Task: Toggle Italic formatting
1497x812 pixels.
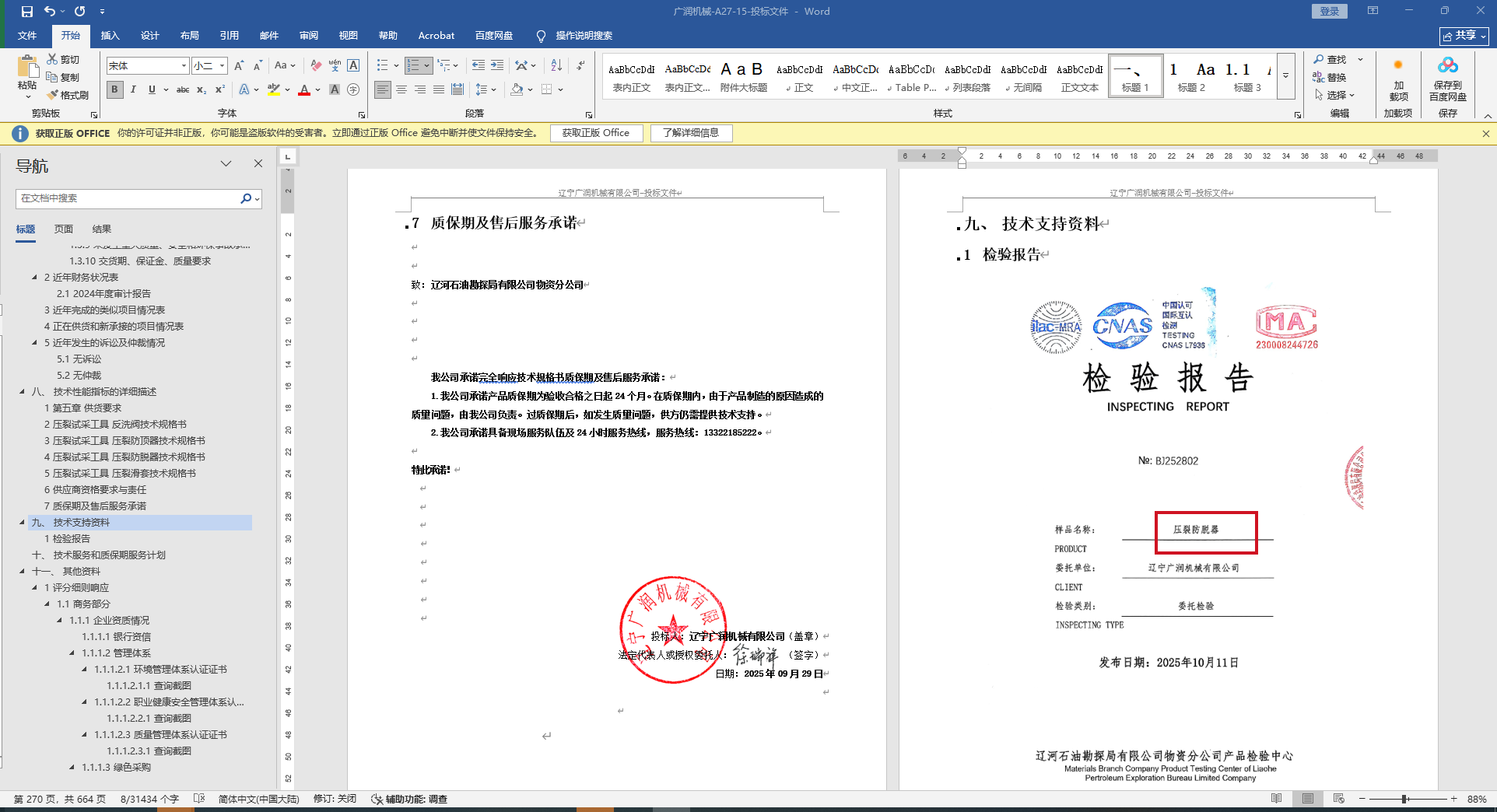Action: (133, 89)
